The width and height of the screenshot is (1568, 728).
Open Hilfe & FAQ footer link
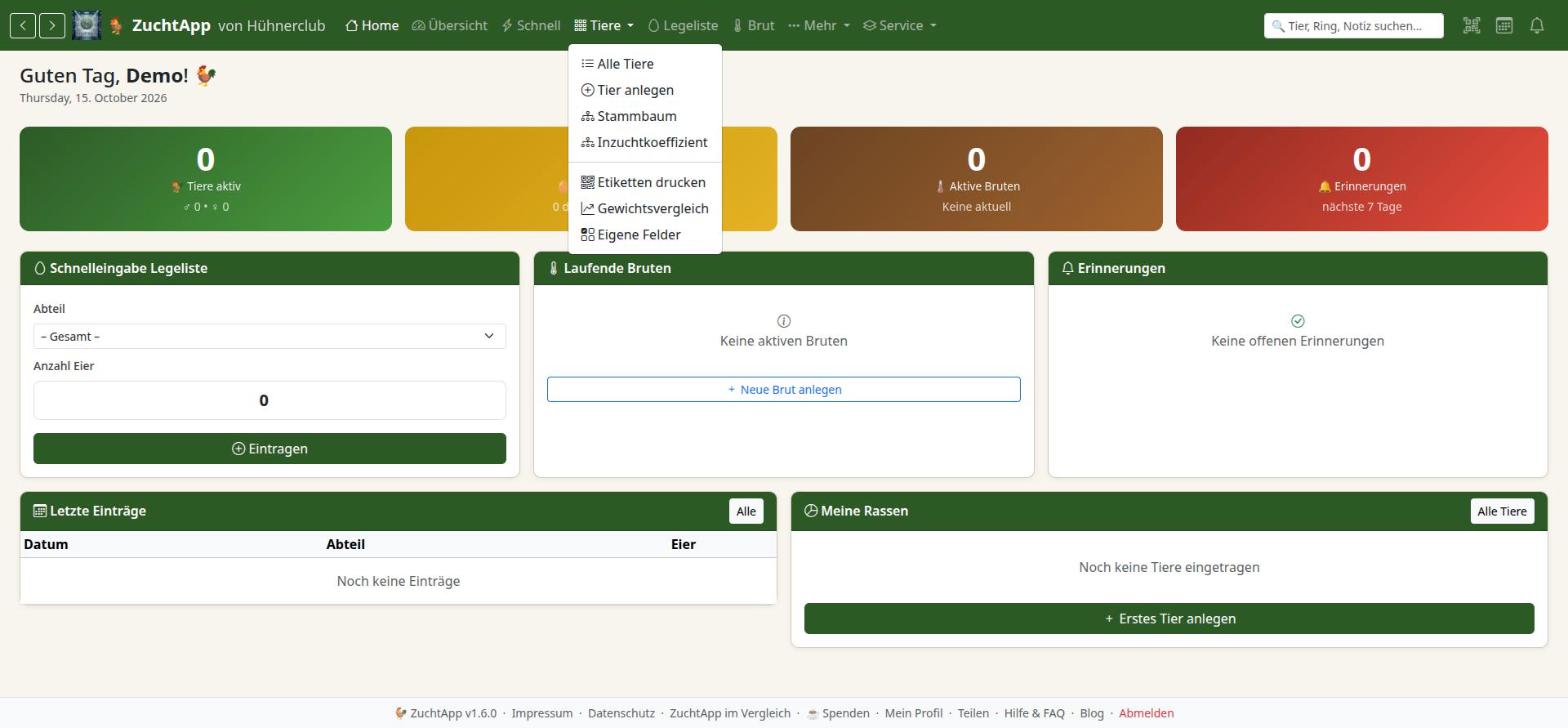pos(1034,713)
